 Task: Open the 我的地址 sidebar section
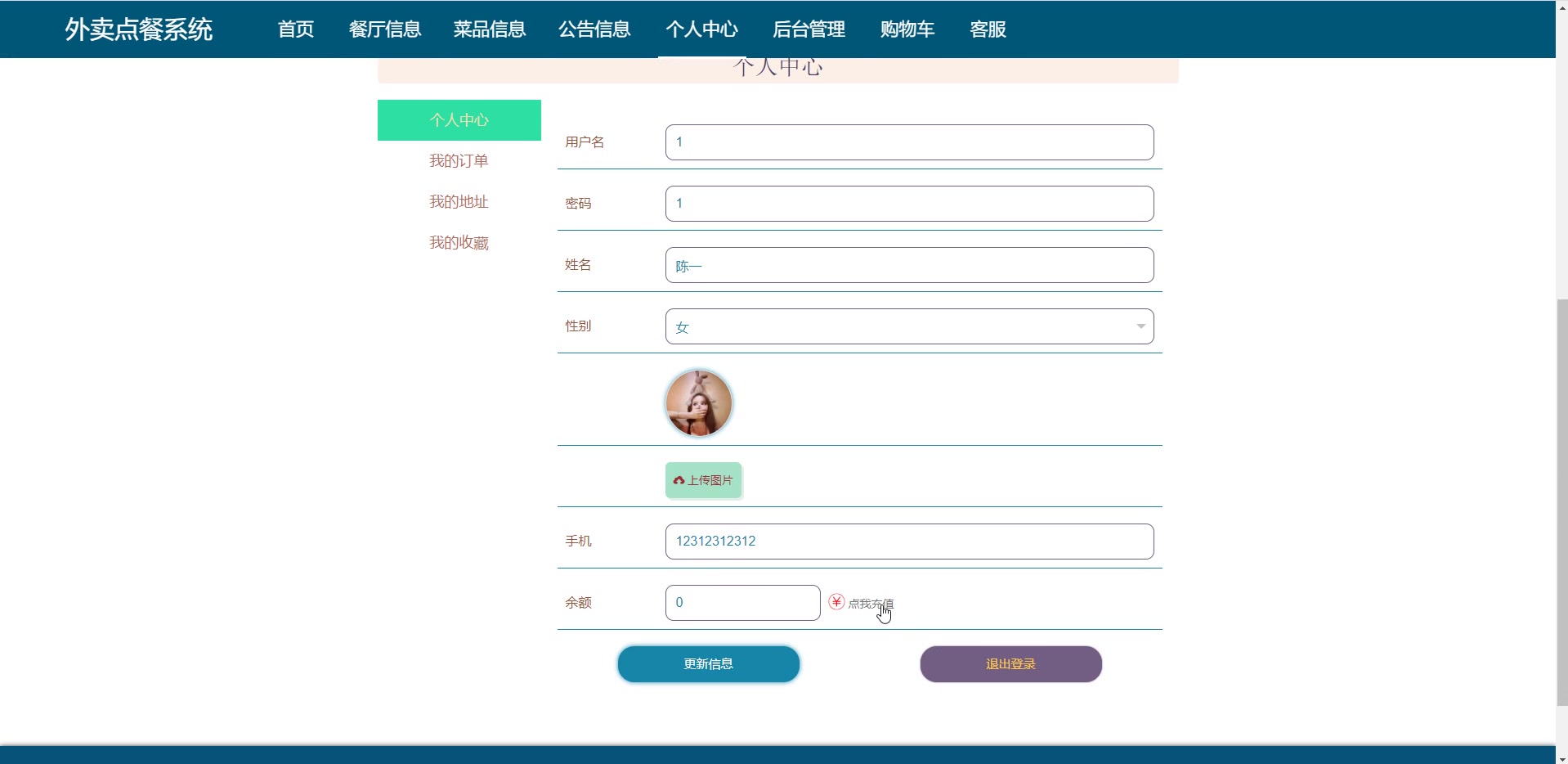(x=459, y=201)
